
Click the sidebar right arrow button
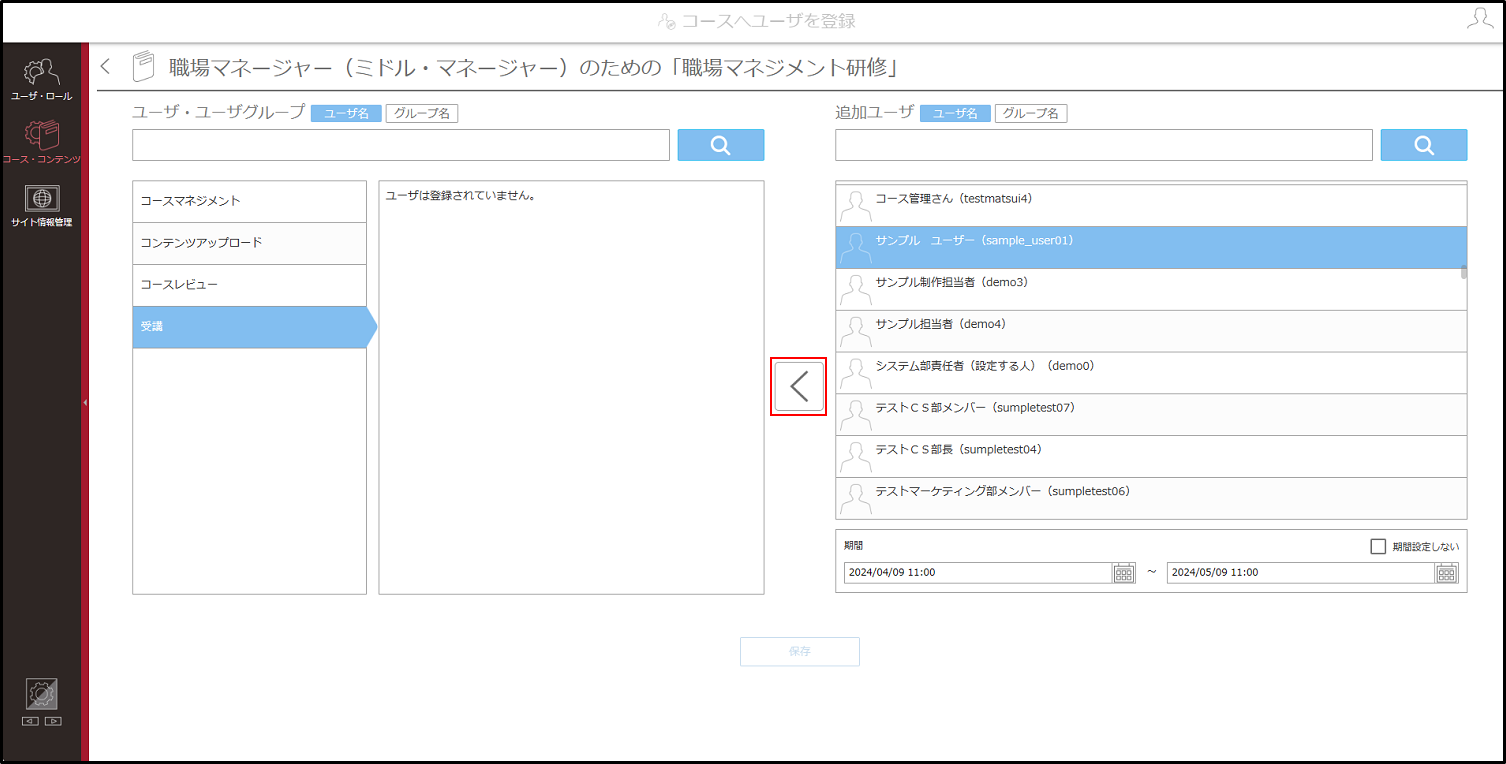[x=53, y=721]
